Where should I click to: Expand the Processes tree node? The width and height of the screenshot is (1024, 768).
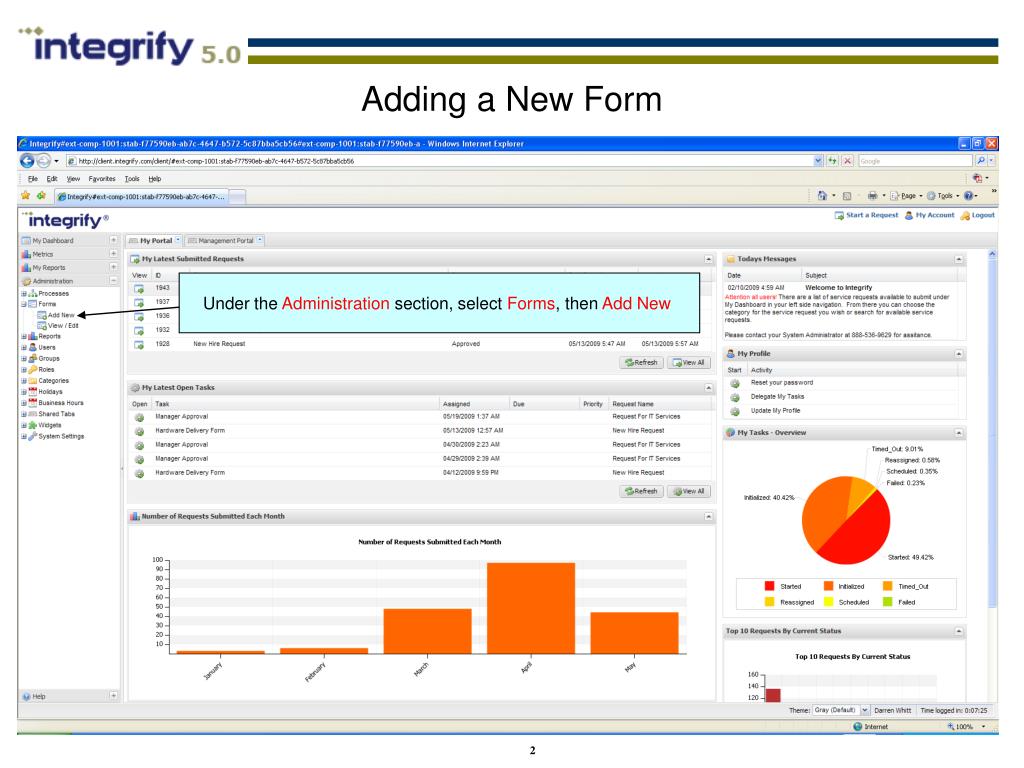click(24, 294)
